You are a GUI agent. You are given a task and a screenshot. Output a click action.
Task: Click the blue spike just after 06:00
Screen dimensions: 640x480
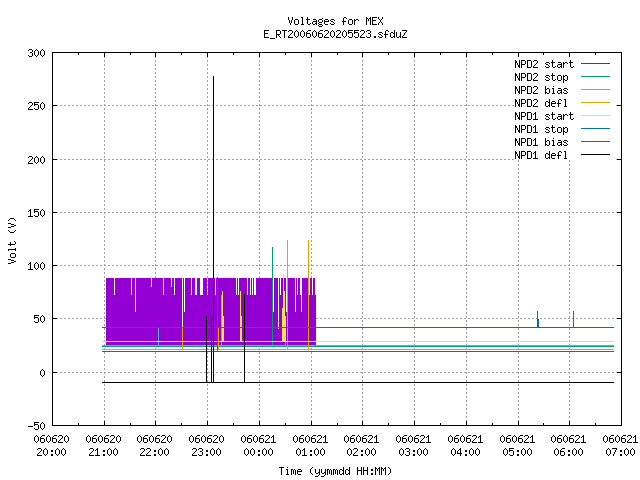click(573, 319)
